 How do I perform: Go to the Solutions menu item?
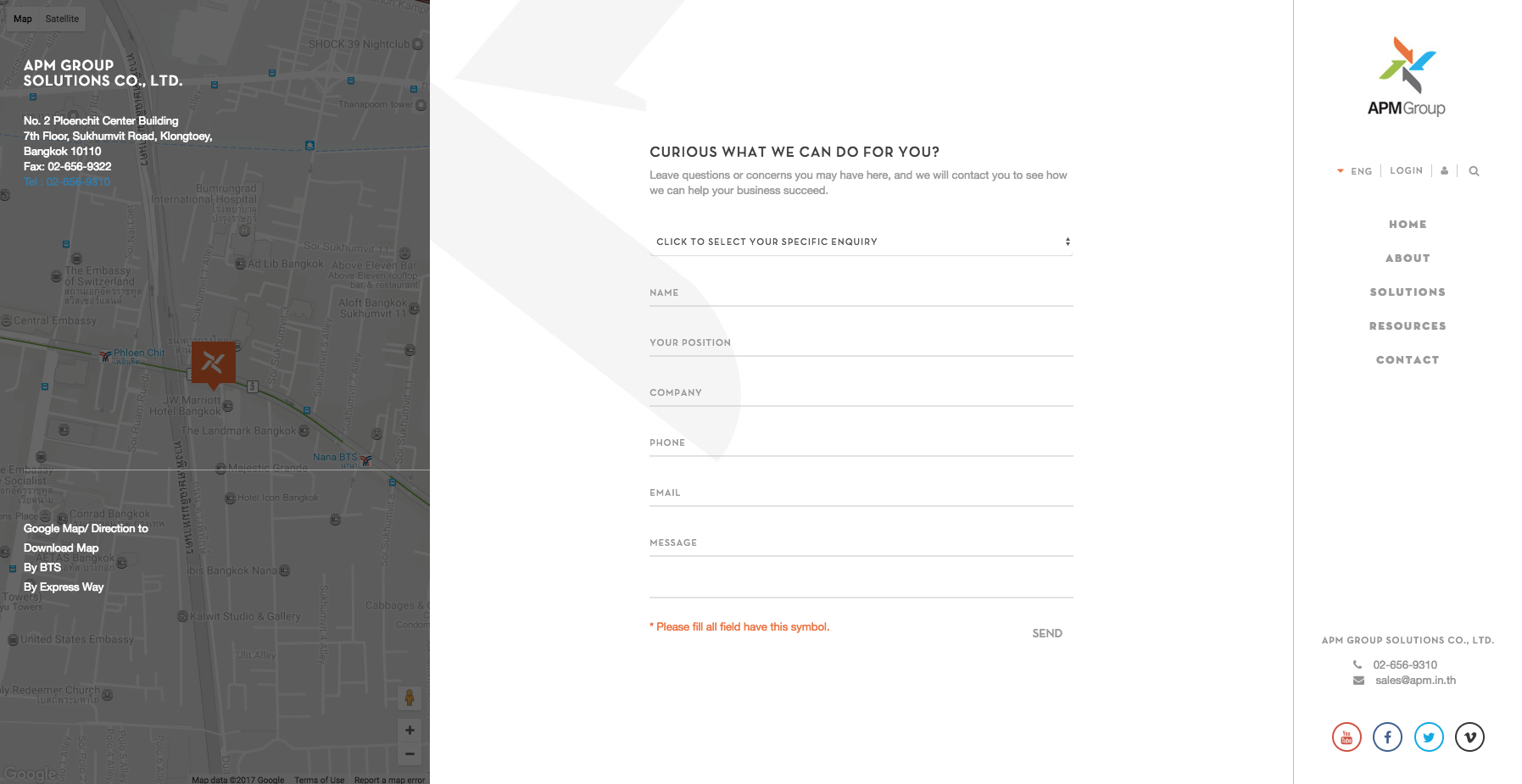(1408, 292)
